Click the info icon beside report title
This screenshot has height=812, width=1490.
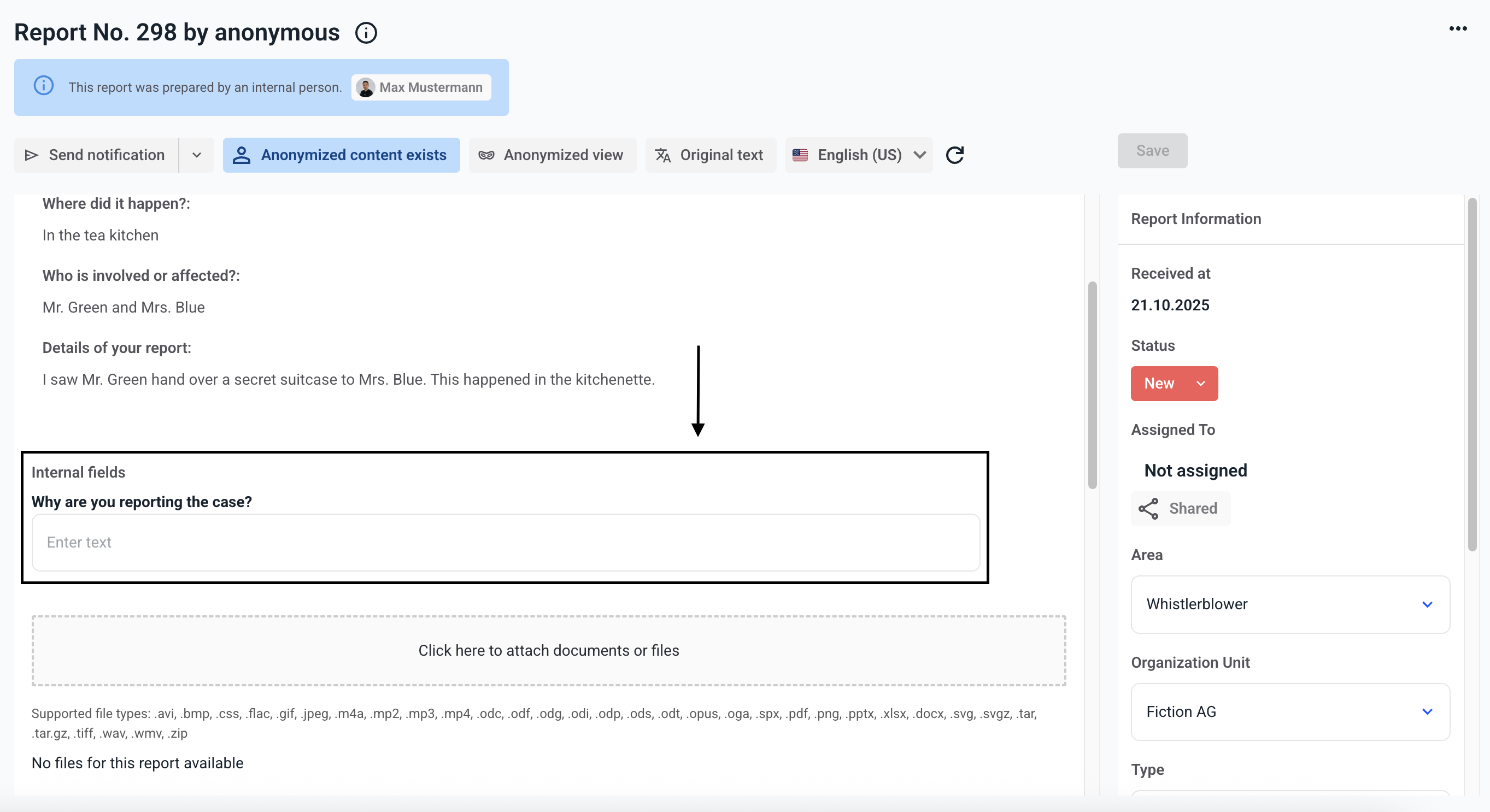coord(366,33)
